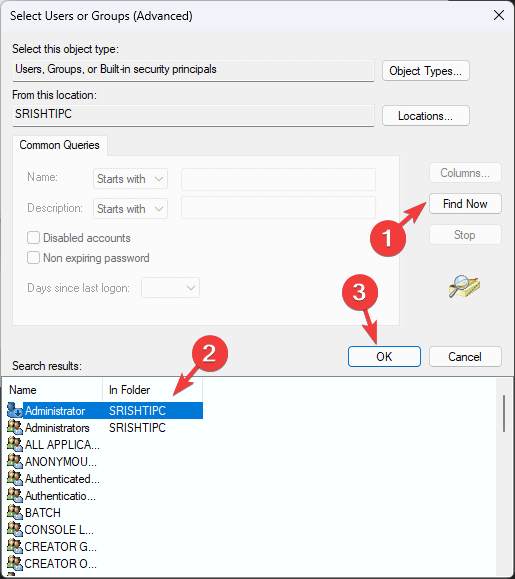
Task: Sort results by the In Folder column header
Action: 152,390
